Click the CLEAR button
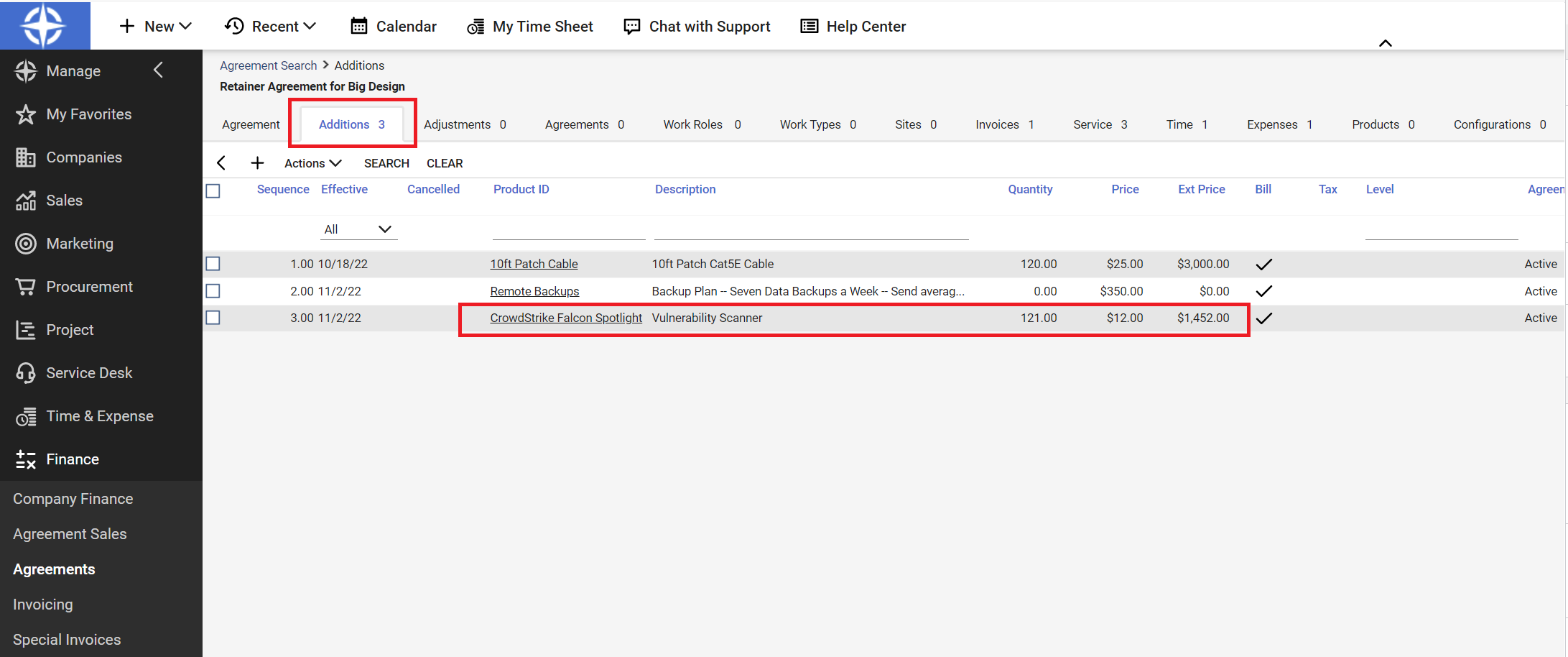This screenshot has height=657, width=1568. pos(445,163)
